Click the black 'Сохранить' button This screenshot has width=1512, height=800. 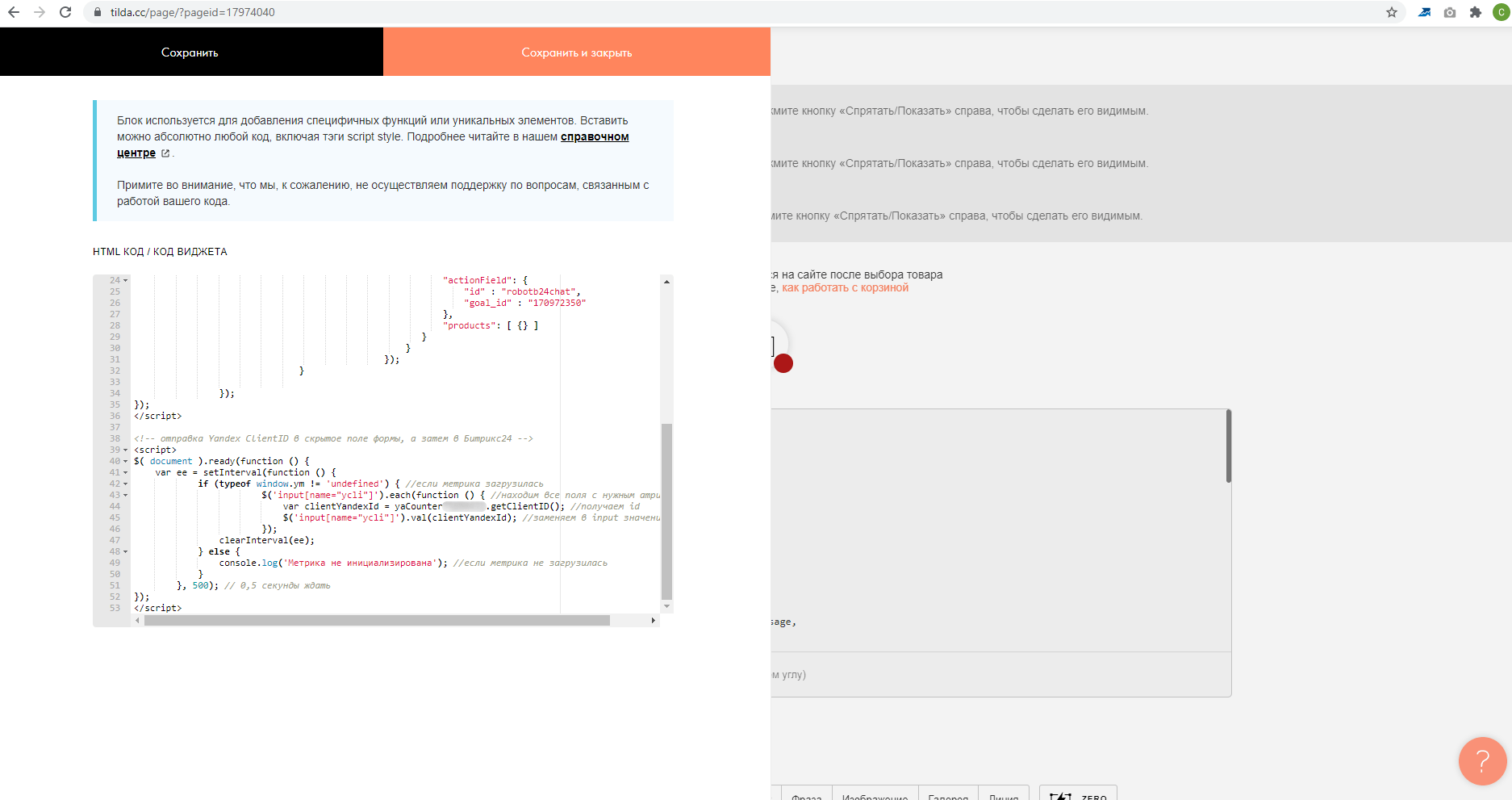click(191, 52)
